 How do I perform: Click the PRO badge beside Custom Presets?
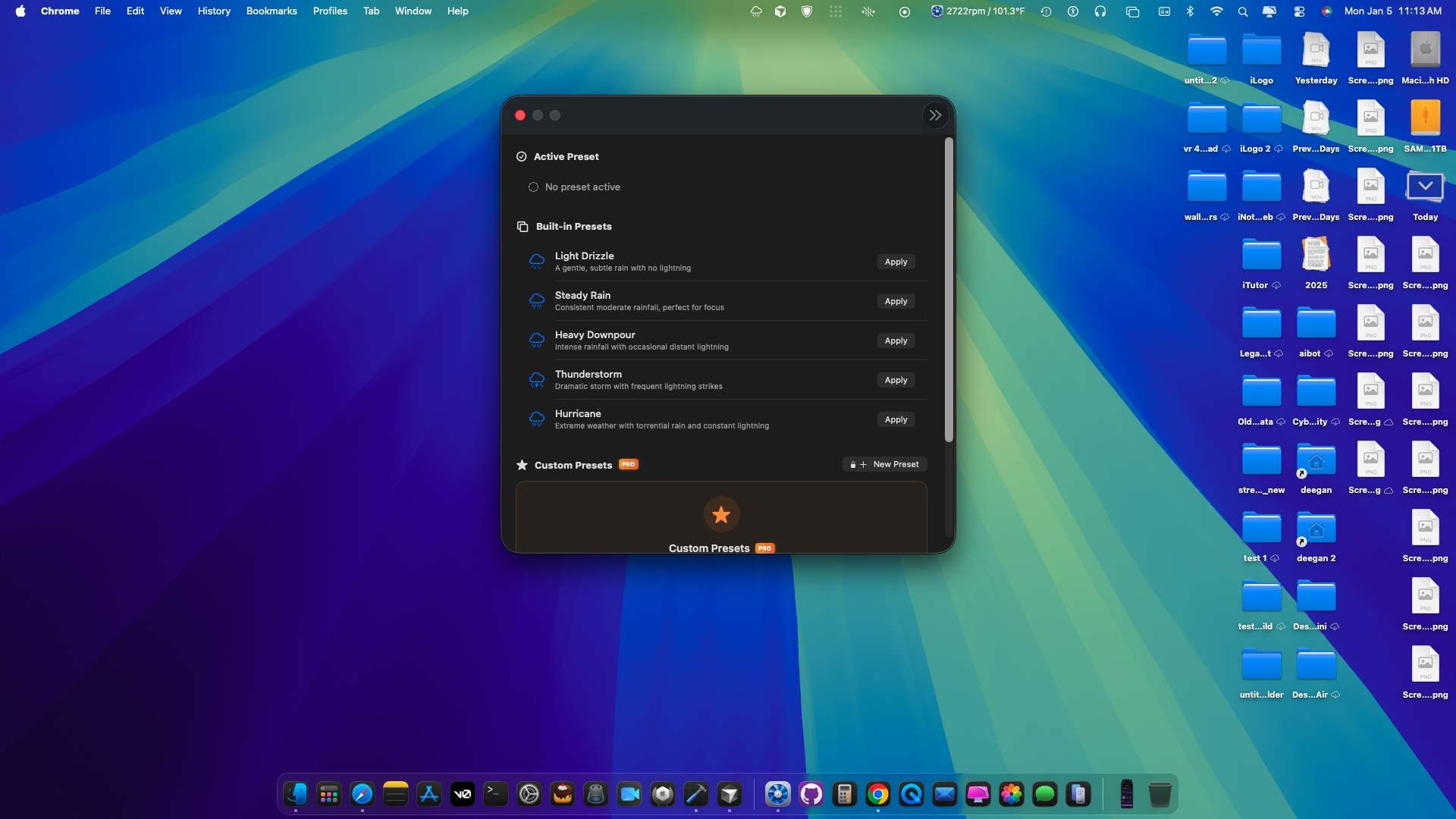[628, 464]
